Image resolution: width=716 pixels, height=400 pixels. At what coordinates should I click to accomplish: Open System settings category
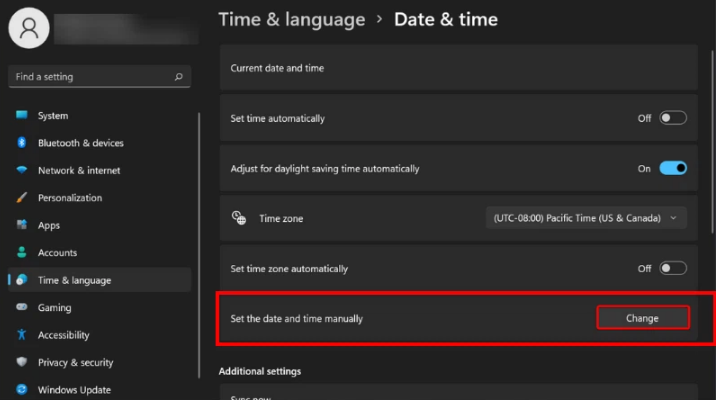coord(100,115)
